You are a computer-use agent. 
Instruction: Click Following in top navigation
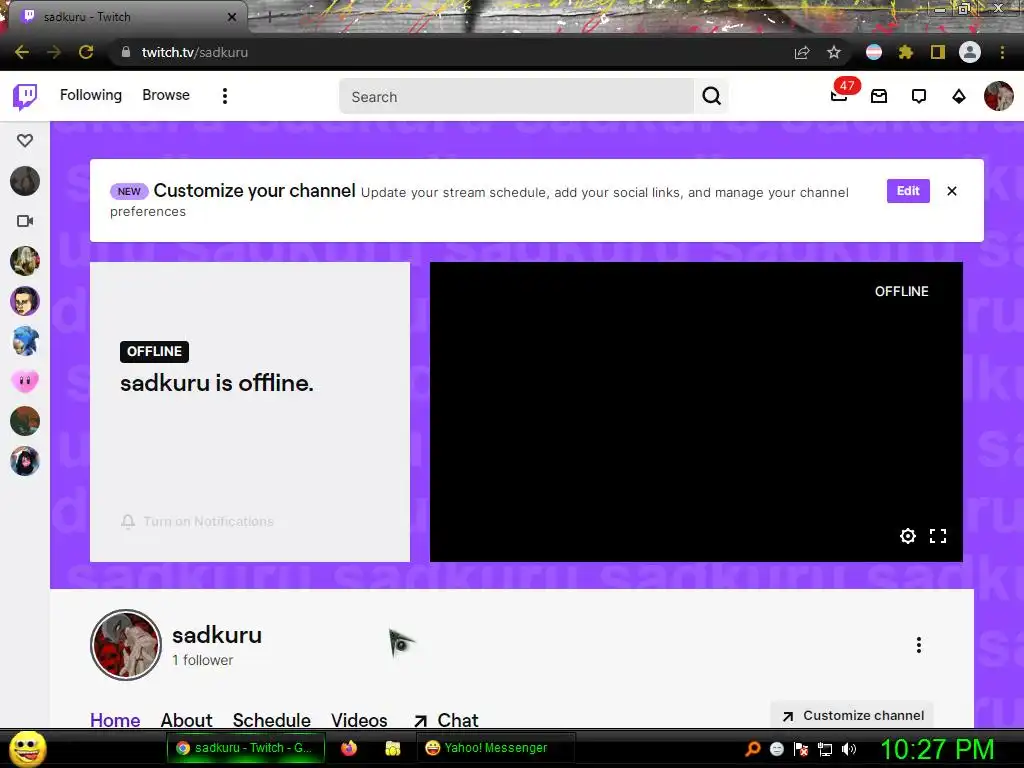[x=91, y=95]
